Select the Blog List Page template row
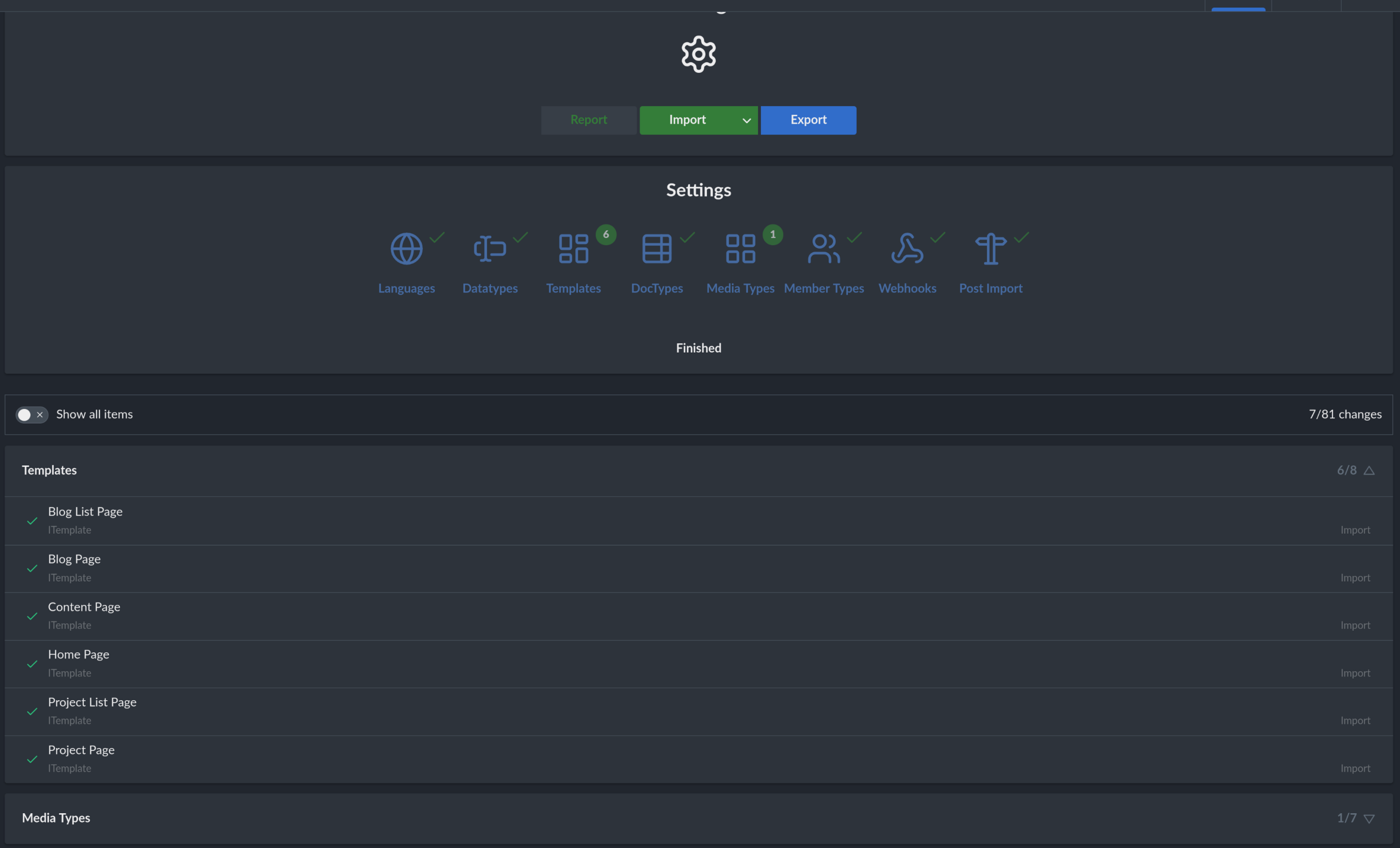 pyautogui.click(x=85, y=512)
